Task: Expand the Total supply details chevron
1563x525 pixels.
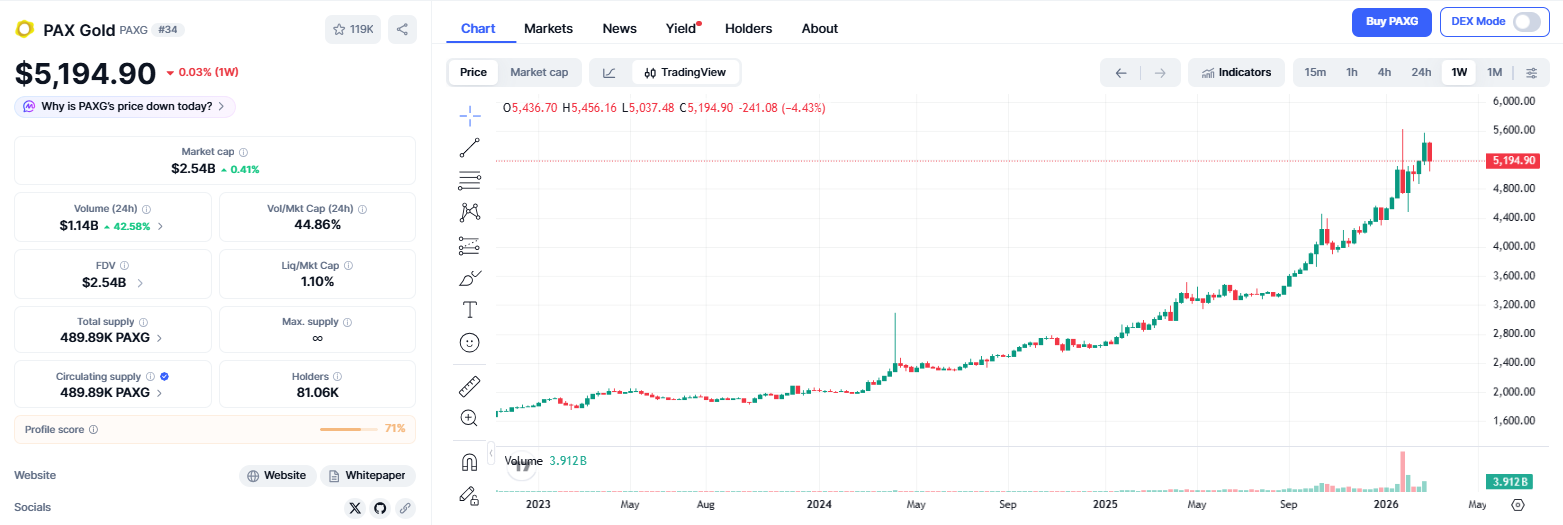Action: coord(160,338)
